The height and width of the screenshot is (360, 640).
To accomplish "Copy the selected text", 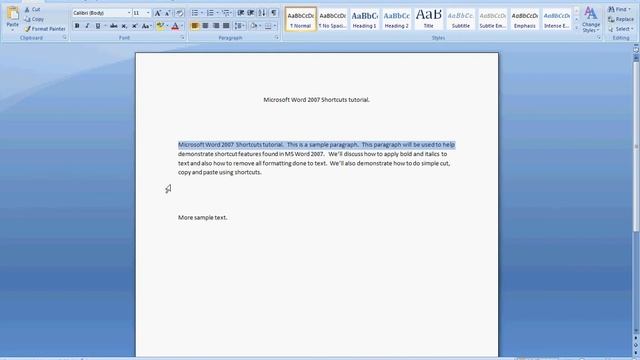I will point(34,19).
